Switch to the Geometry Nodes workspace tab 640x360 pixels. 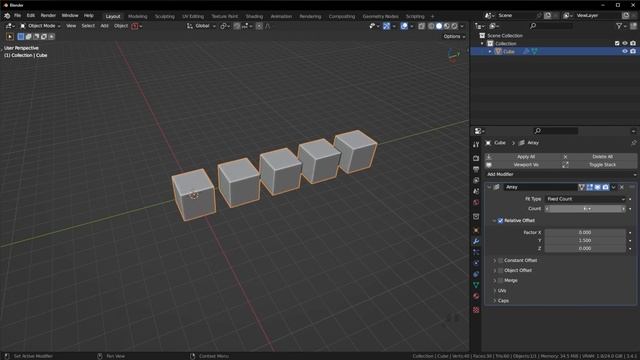click(380, 16)
